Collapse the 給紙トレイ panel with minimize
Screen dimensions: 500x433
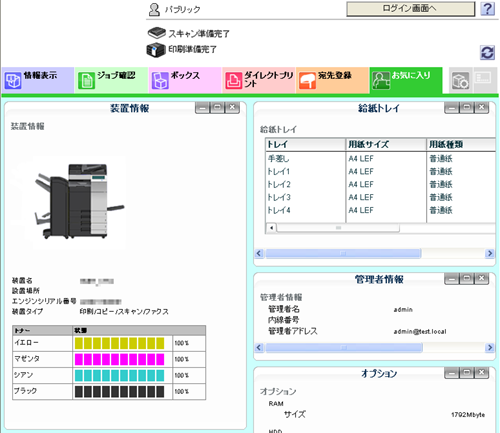pos(452,107)
